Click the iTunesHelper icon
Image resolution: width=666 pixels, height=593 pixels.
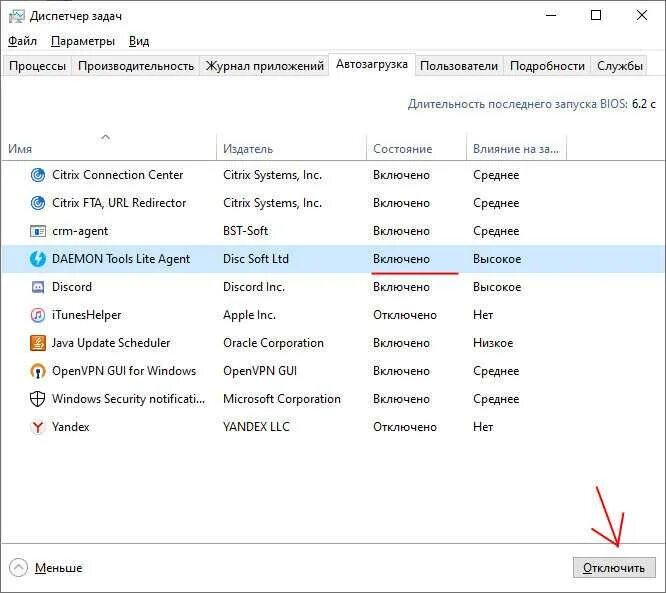point(38,315)
